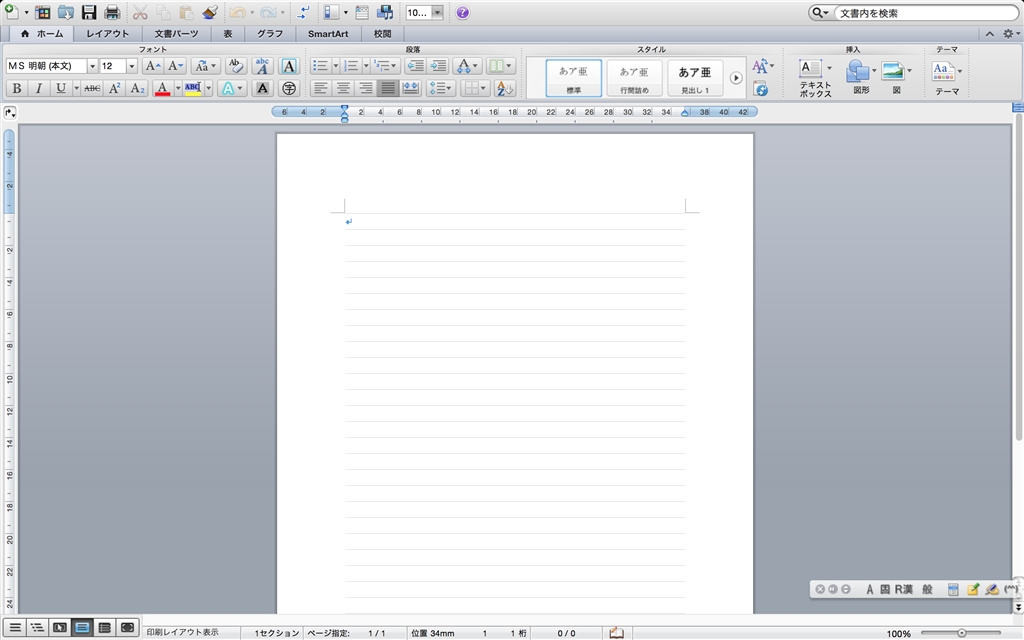Toggle Bold formatting
This screenshot has width=1024, height=640.
click(16, 88)
